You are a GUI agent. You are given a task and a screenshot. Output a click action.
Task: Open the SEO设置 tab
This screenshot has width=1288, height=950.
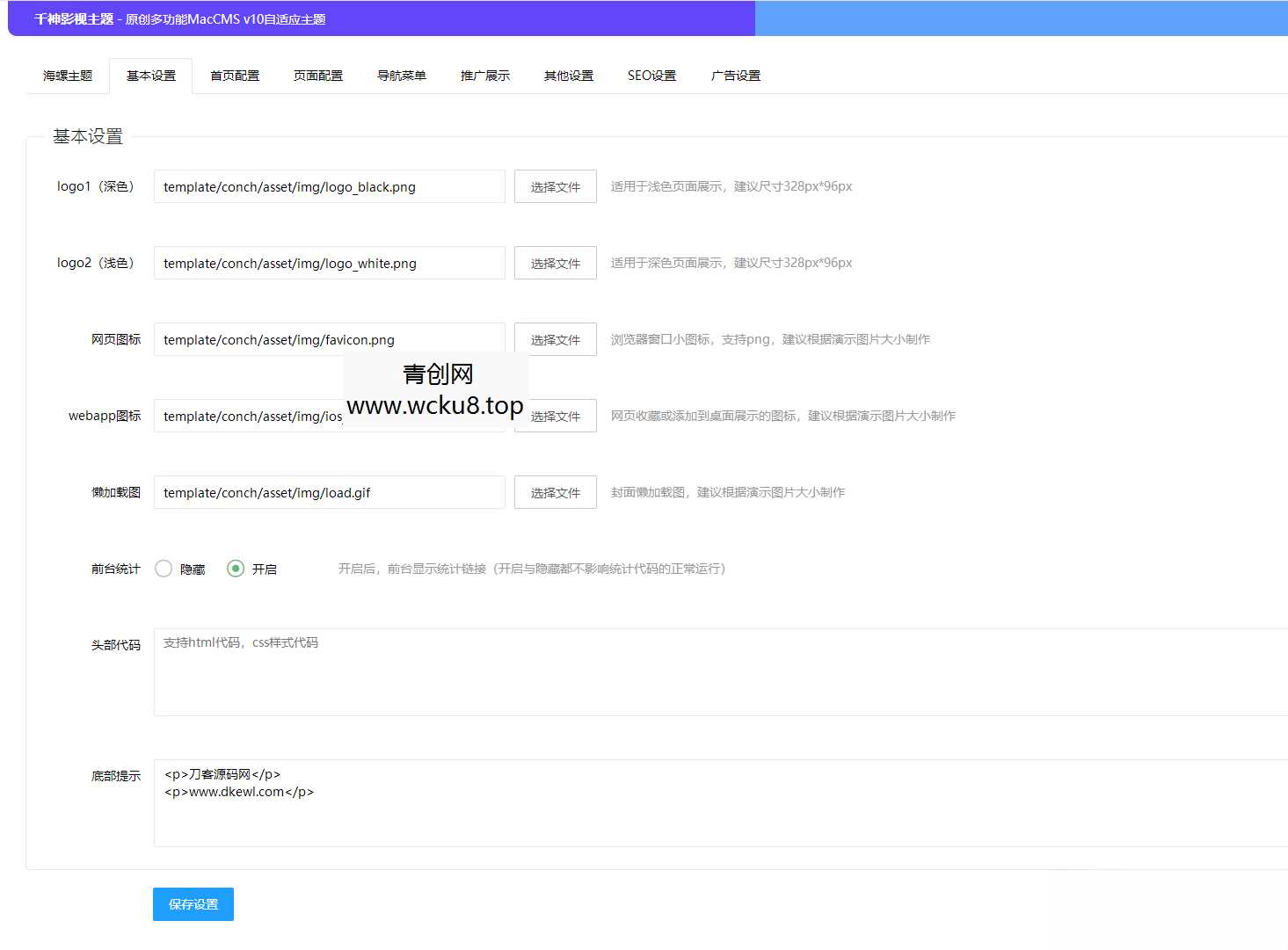(651, 76)
